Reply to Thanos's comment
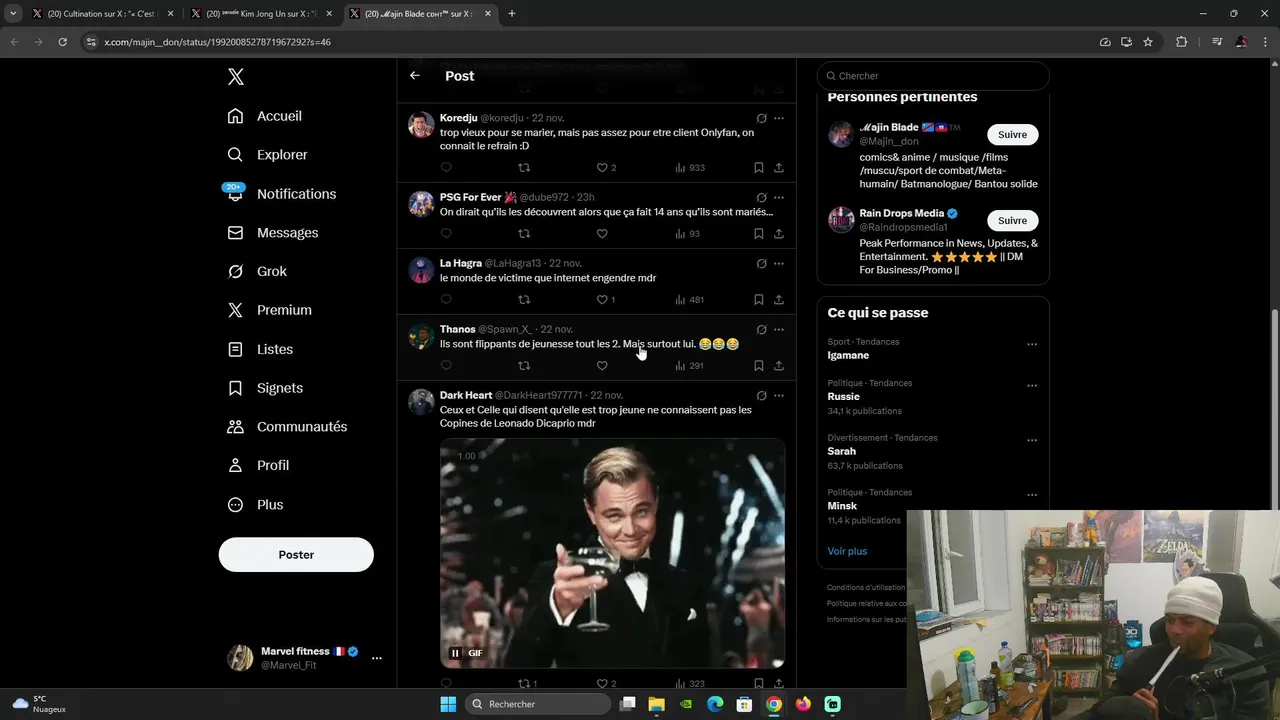The width and height of the screenshot is (1280, 720). pyautogui.click(x=446, y=366)
